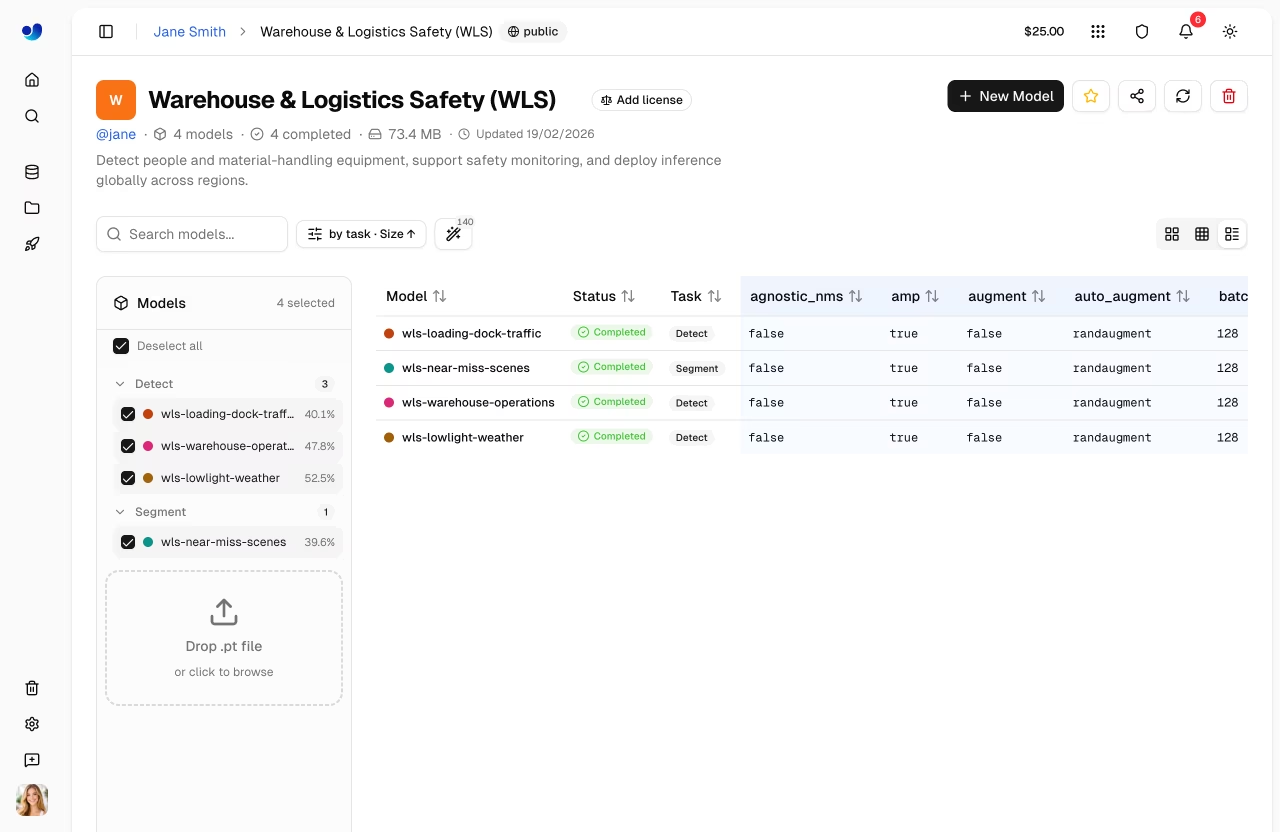Image resolution: width=1280 pixels, height=832 pixels.
Task: Switch to the table view
Action: pos(1202,234)
